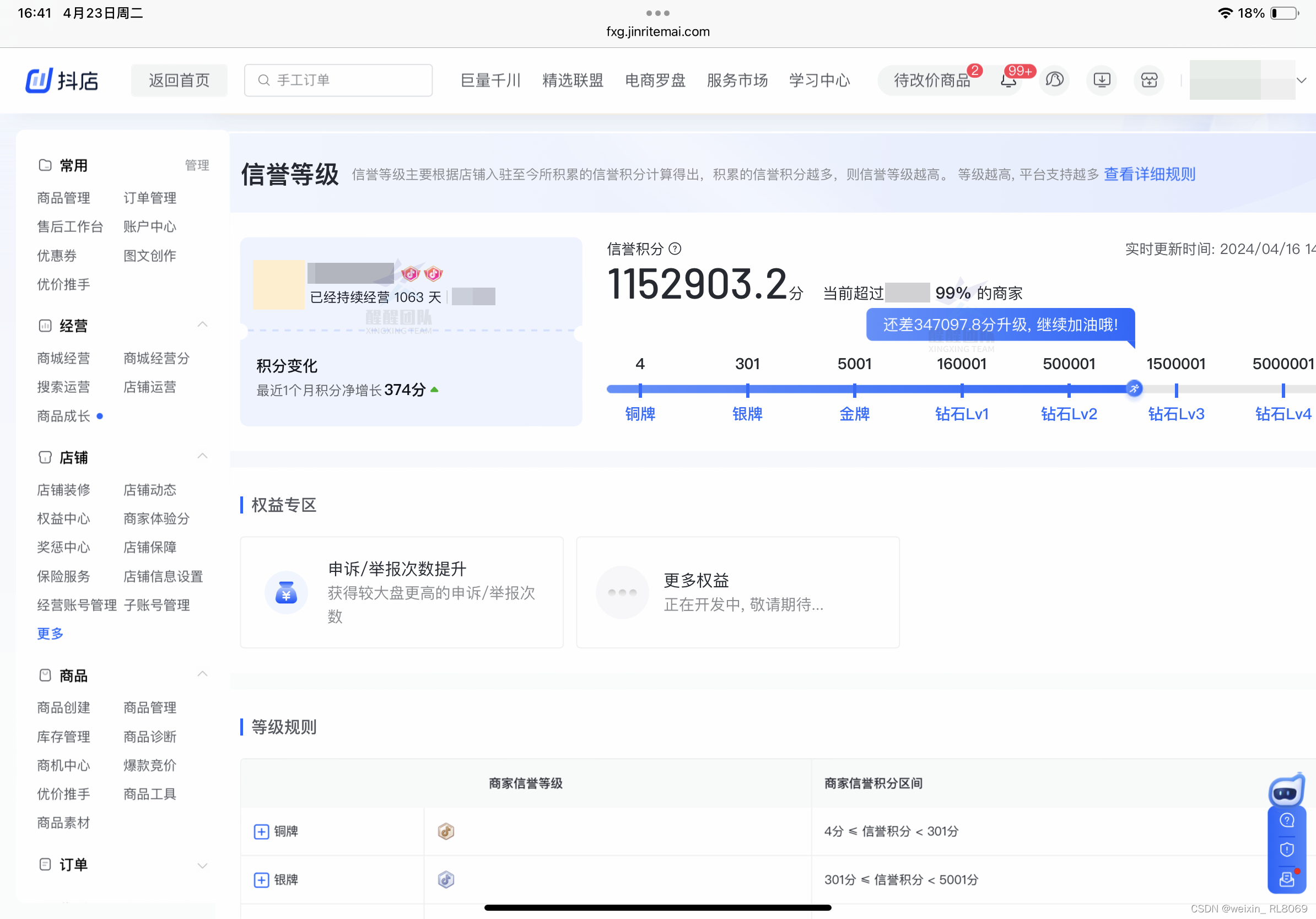Viewport: 1316px width, 919px height.
Task: Click the money bag benefit icon
Action: [285, 592]
